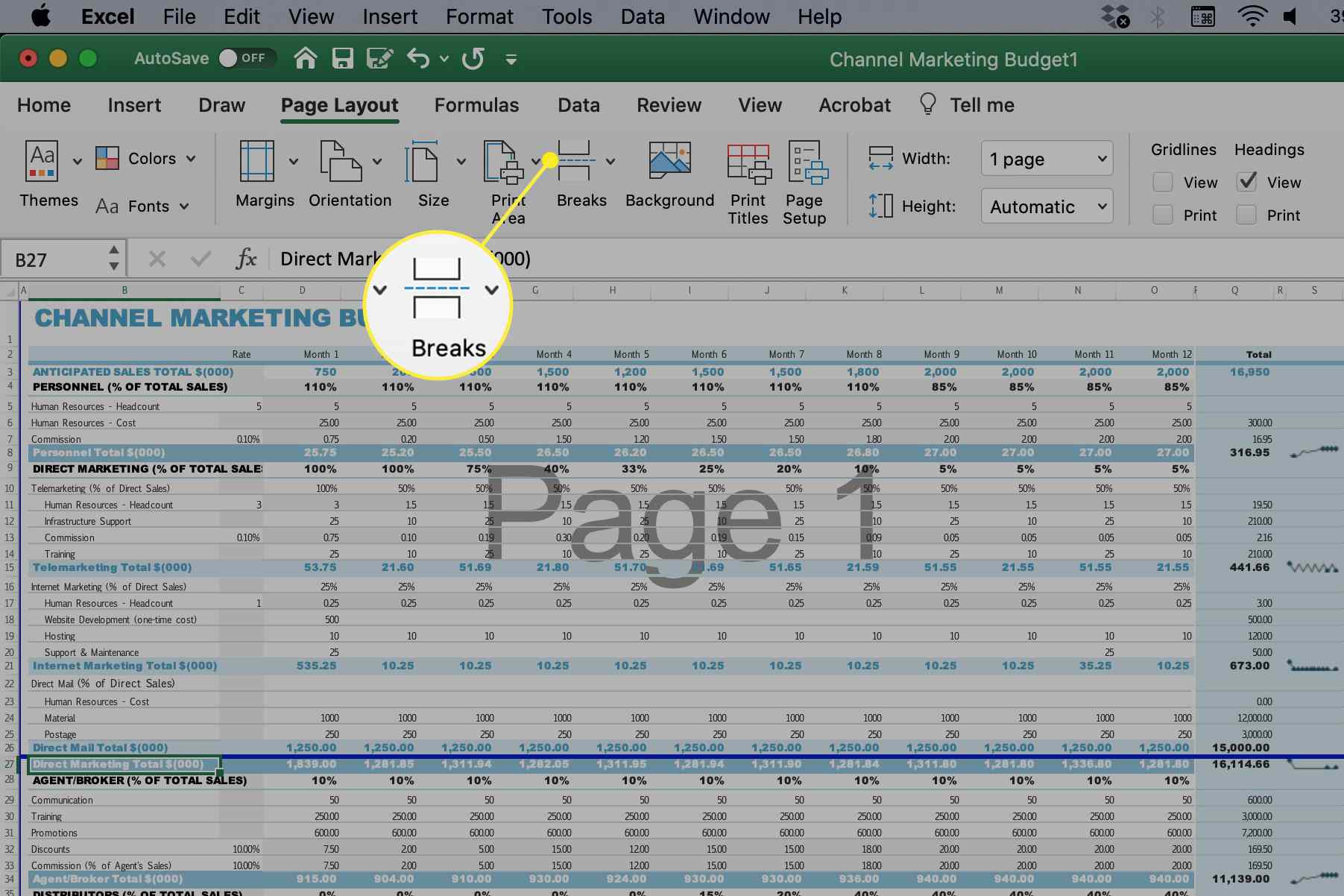The height and width of the screenshot is (896, 1344).
Task: Open the Window menu in menu bar
Action: click(732, 16)
